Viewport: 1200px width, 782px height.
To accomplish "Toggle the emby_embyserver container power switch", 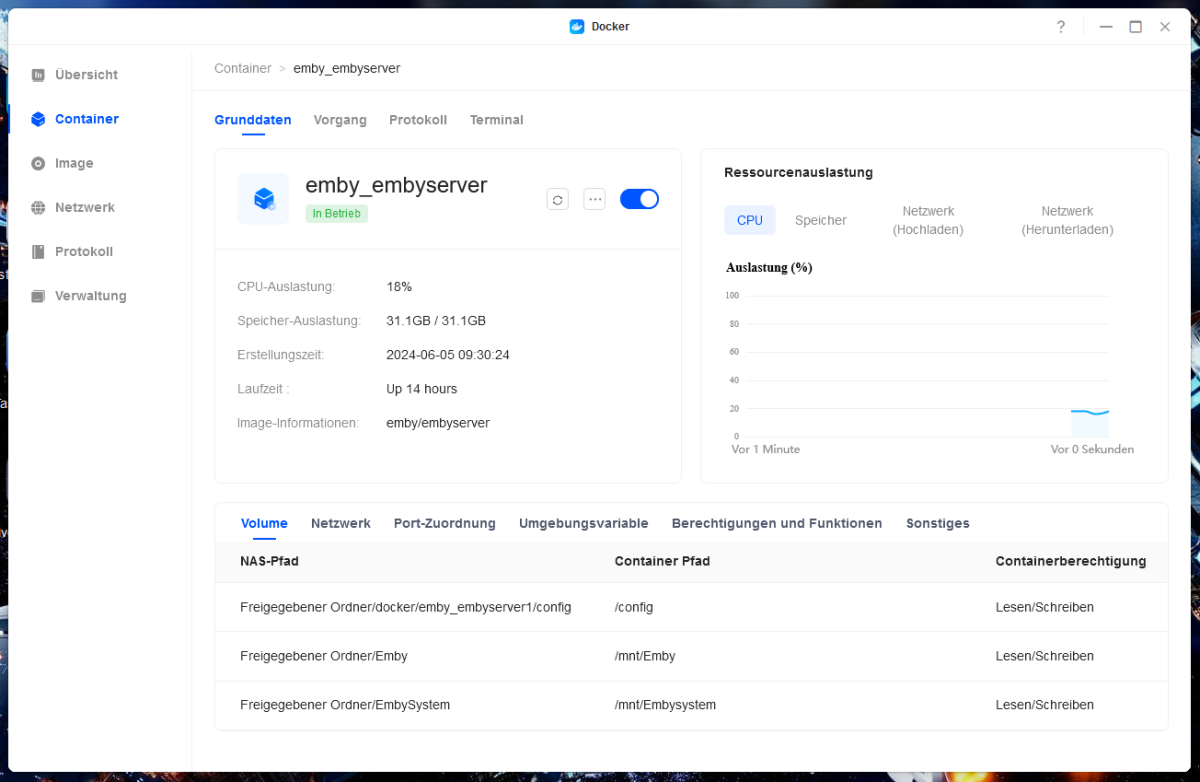I will point(639,199).
